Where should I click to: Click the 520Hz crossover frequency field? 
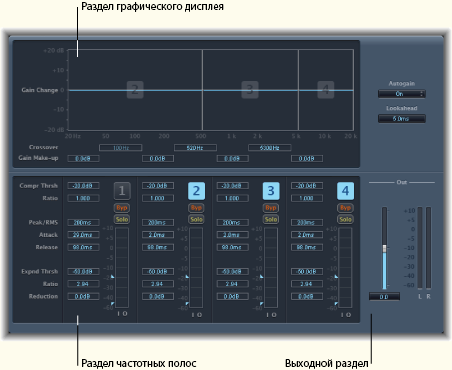tap(195, 148)
